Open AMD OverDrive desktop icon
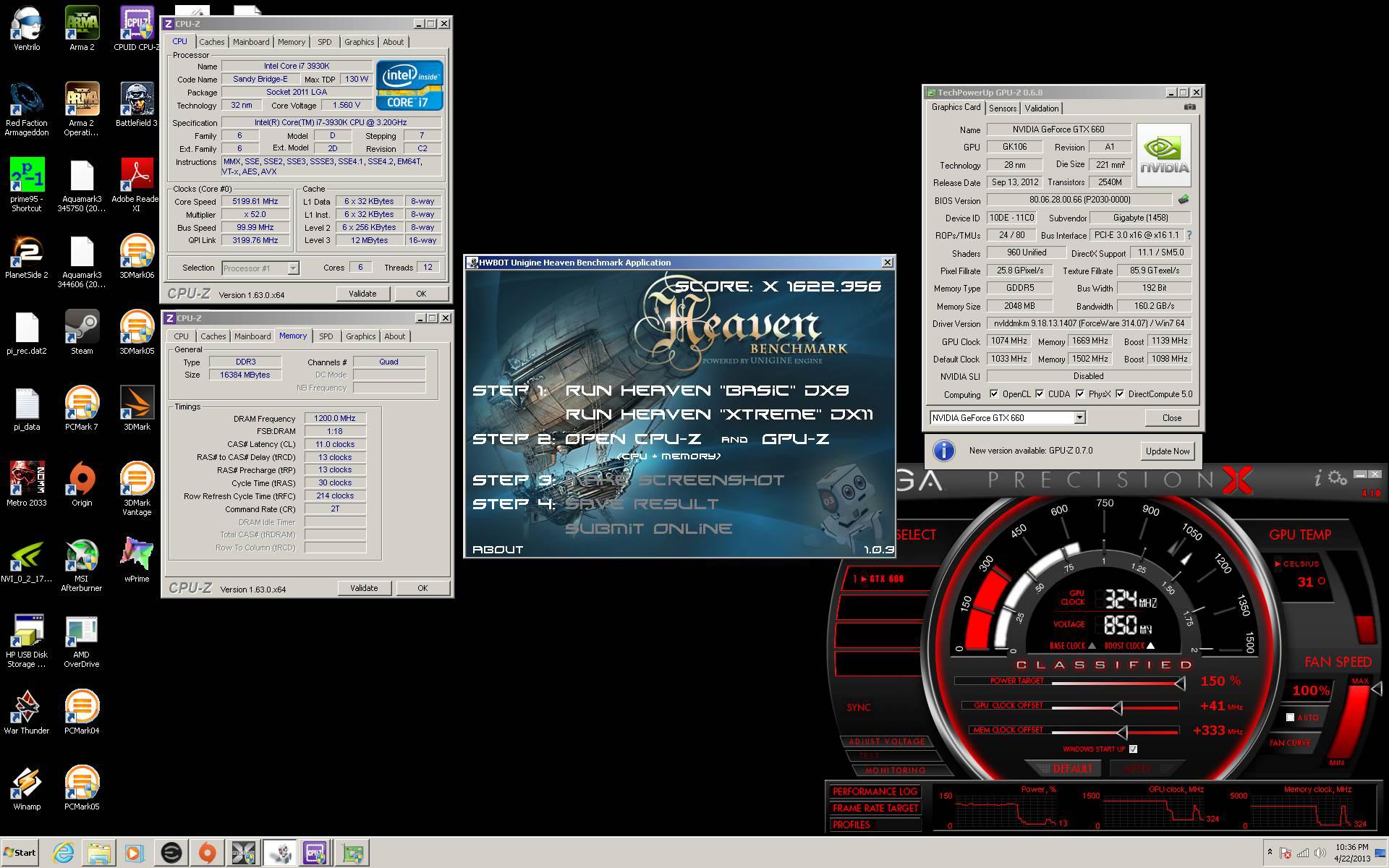 [x=82, y=642]
